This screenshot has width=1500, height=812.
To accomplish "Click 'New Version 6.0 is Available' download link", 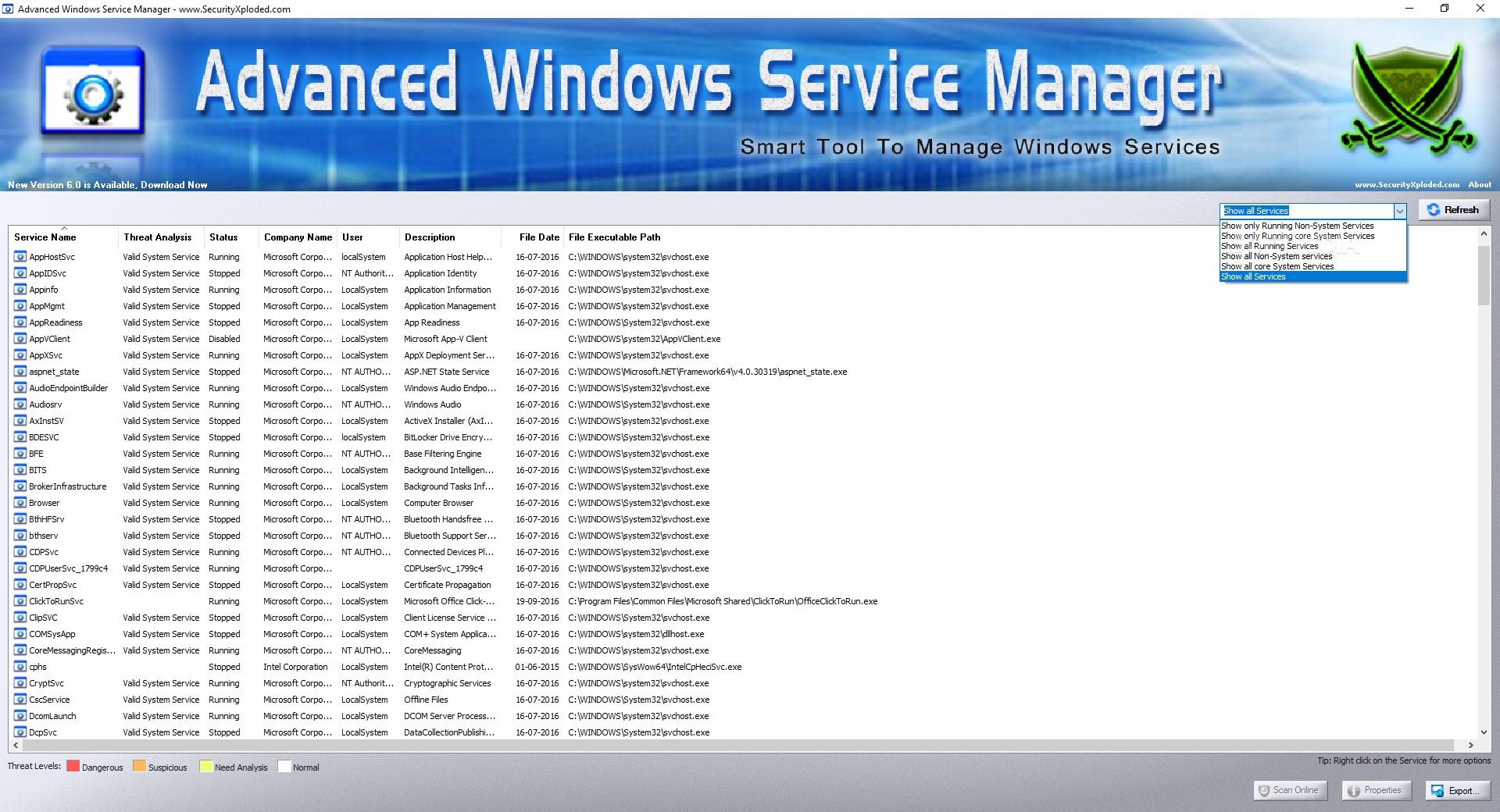I will pos(108,185).
